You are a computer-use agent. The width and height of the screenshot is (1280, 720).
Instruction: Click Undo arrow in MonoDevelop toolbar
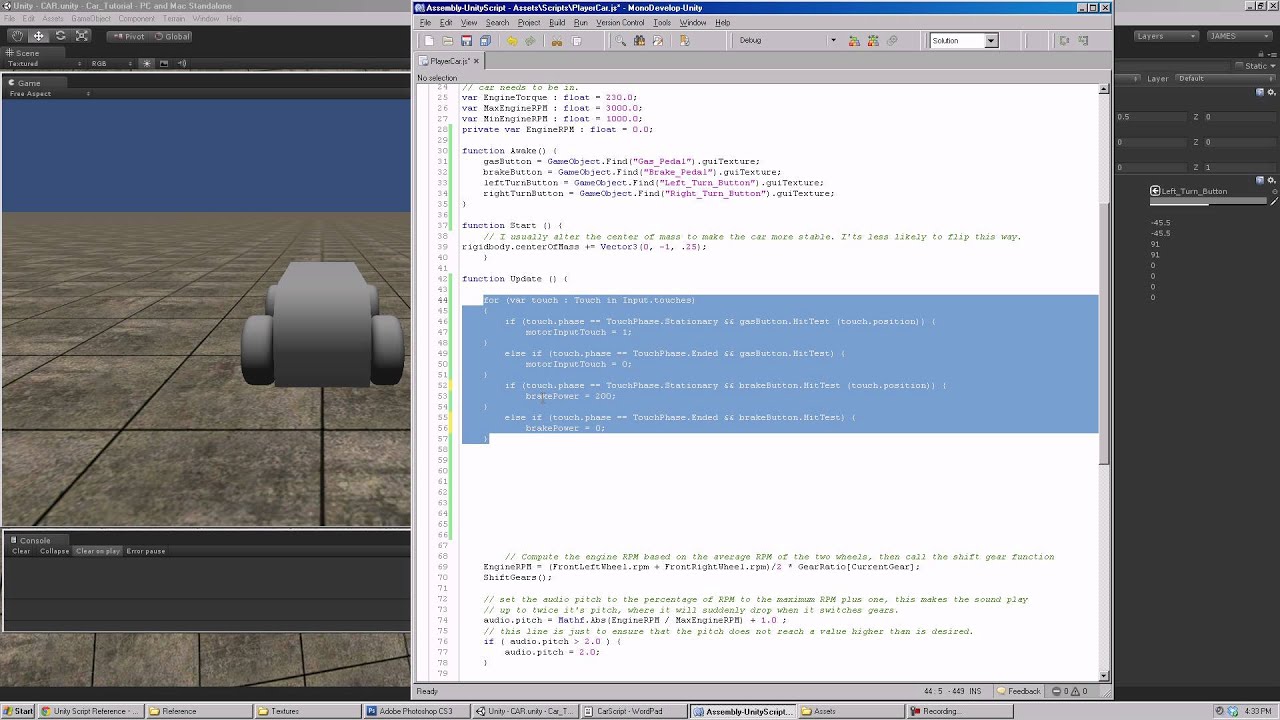click(x=511, y=41)
